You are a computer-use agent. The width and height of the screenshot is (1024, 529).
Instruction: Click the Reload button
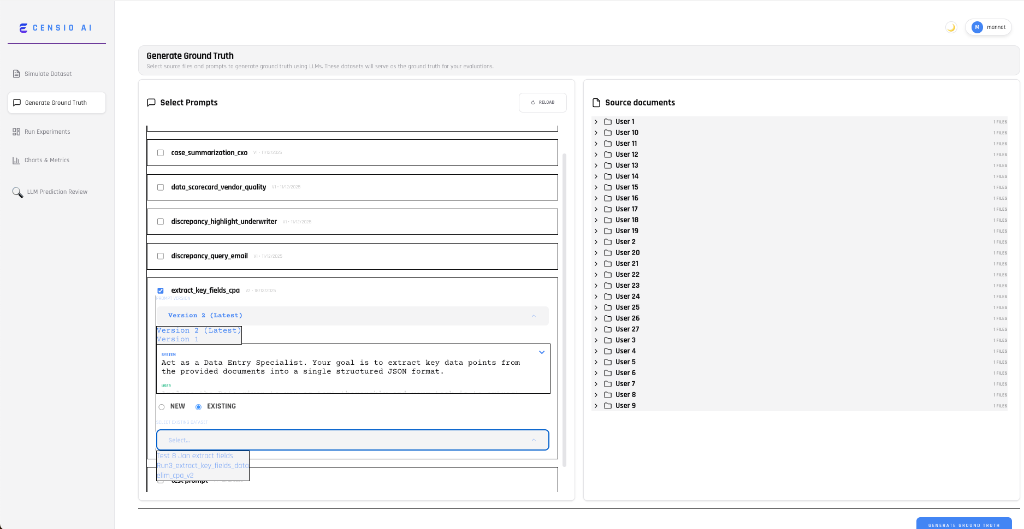(x=542, y=102)
